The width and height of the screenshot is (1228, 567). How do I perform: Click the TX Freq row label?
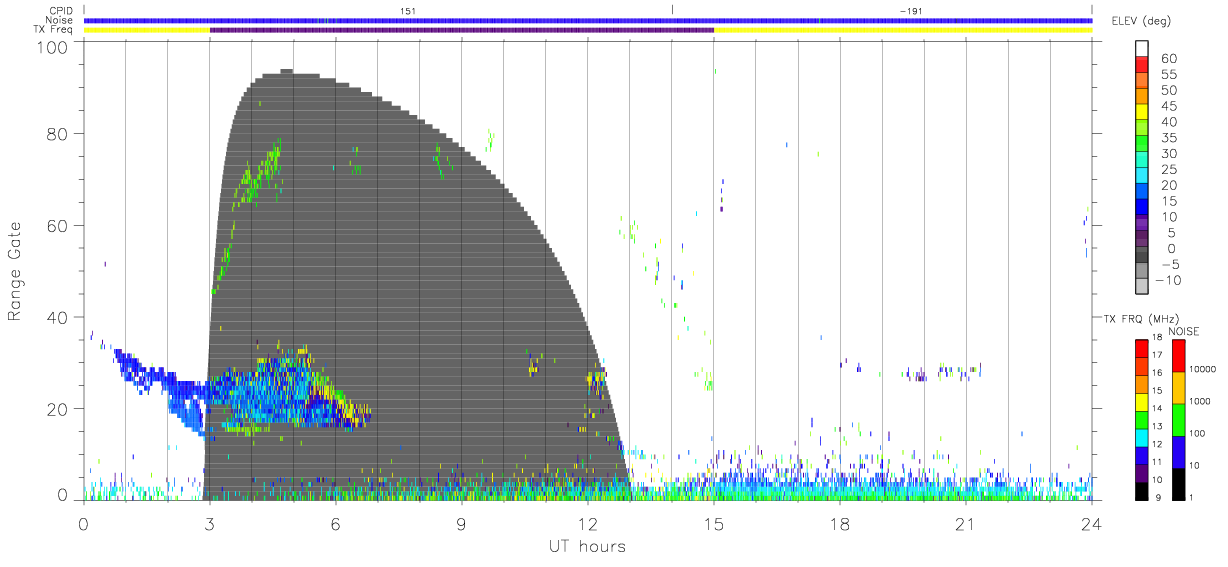click(x=55, y=30)
